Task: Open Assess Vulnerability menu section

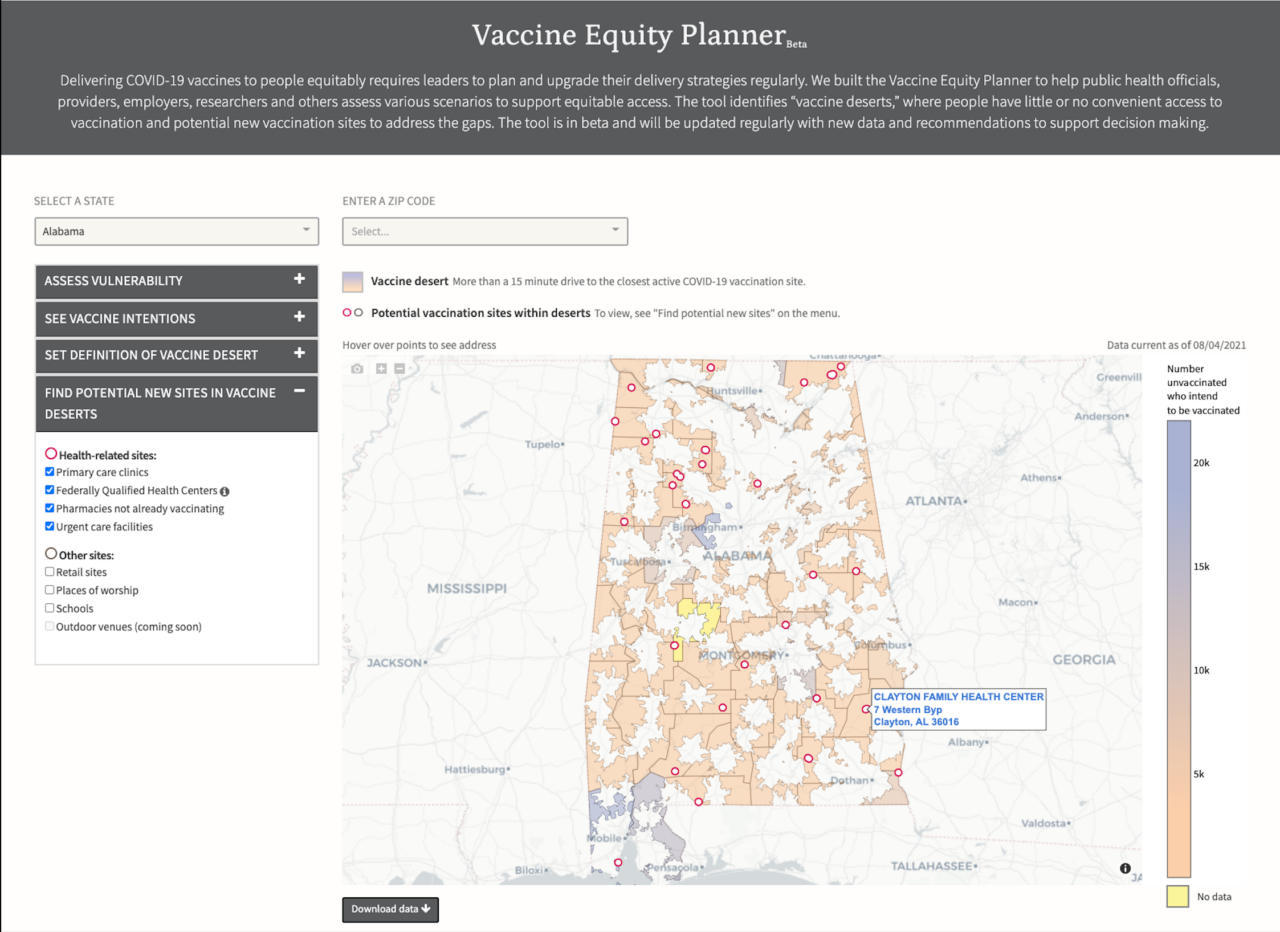Action: tap(176, 281)
